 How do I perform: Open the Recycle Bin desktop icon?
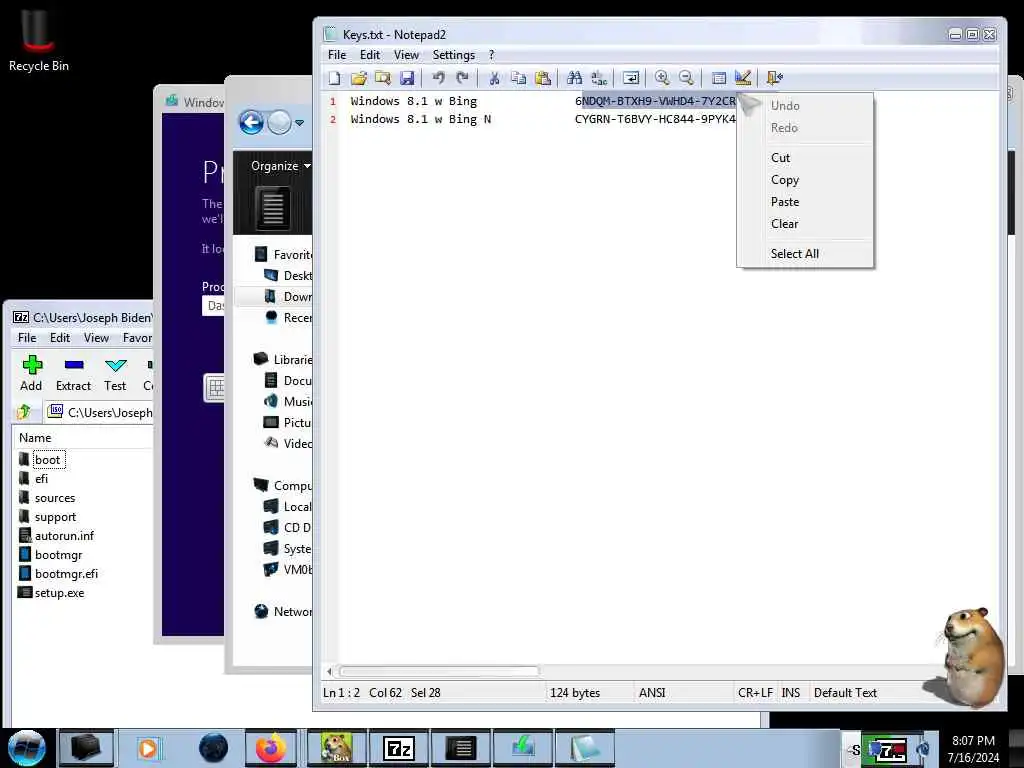(39, 39)
